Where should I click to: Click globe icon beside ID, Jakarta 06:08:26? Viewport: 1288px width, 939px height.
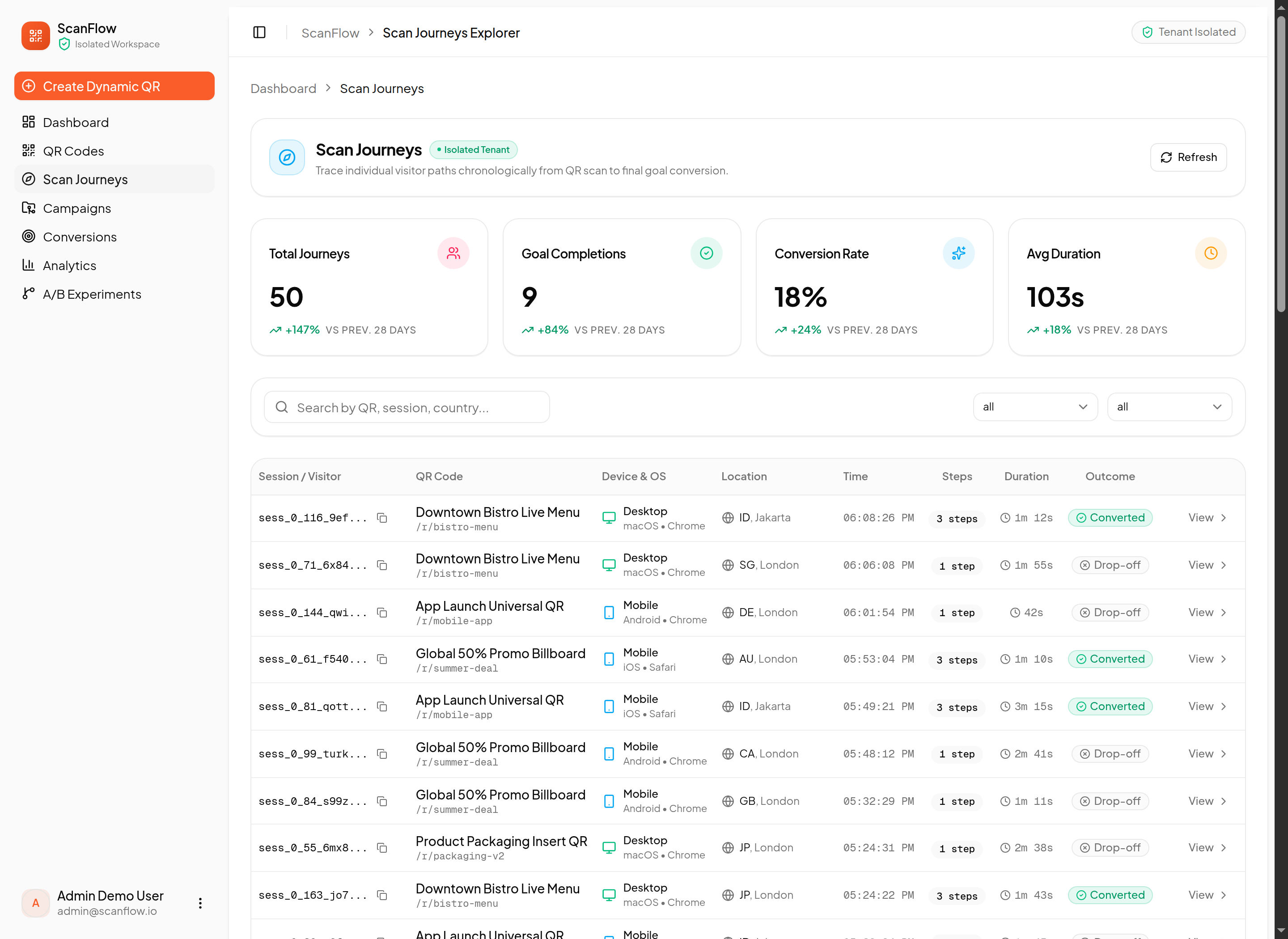(x=728, y=518)
